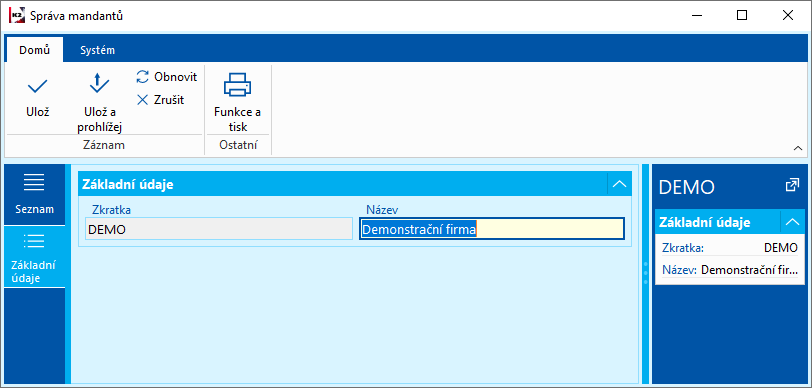
Task: Open DEMO preview in new window
Action: coord(792,185)
